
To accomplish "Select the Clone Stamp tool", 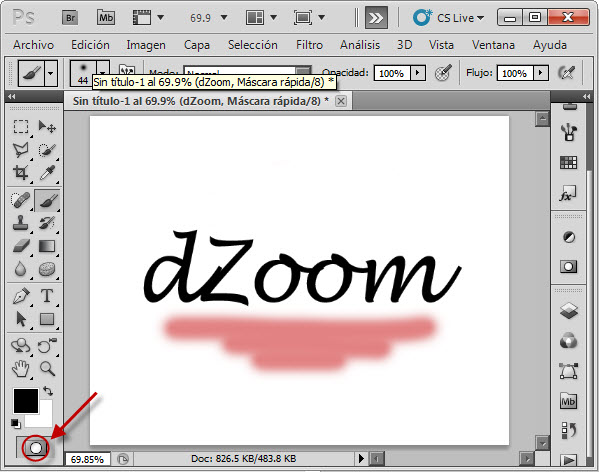I will tap(21, 223).
